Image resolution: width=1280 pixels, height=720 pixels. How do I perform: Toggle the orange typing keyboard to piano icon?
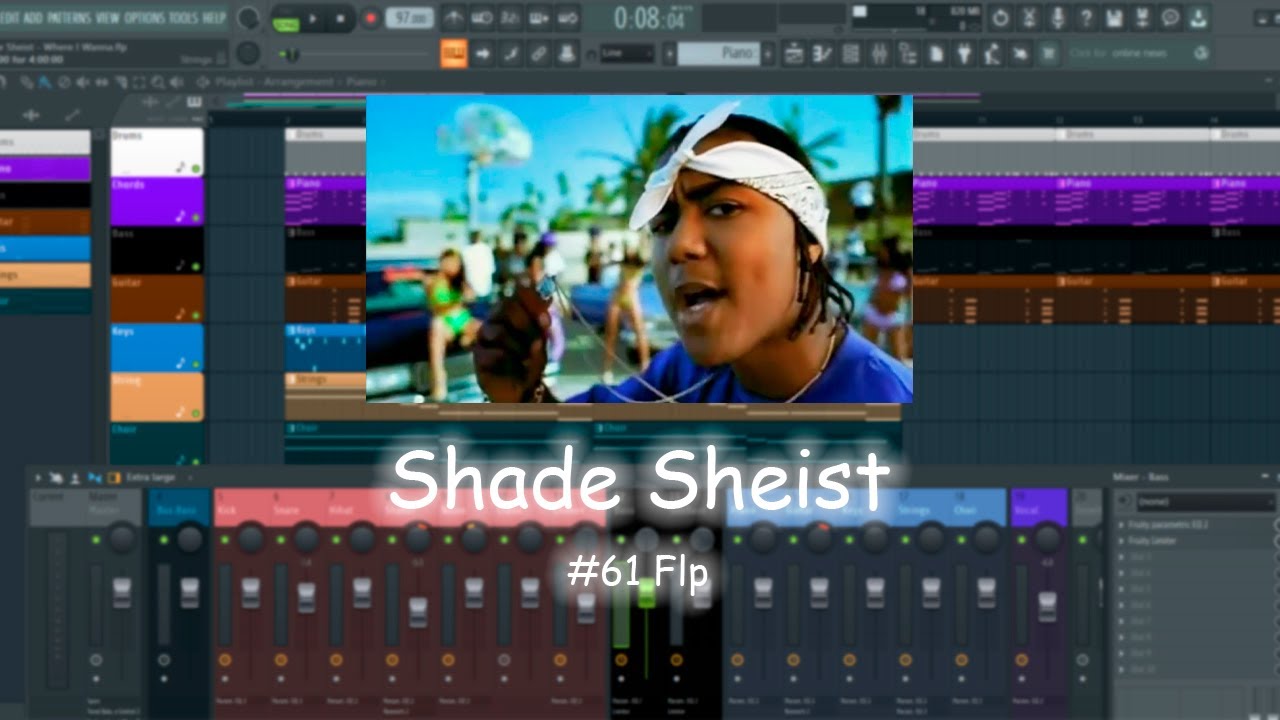(454, 53)
